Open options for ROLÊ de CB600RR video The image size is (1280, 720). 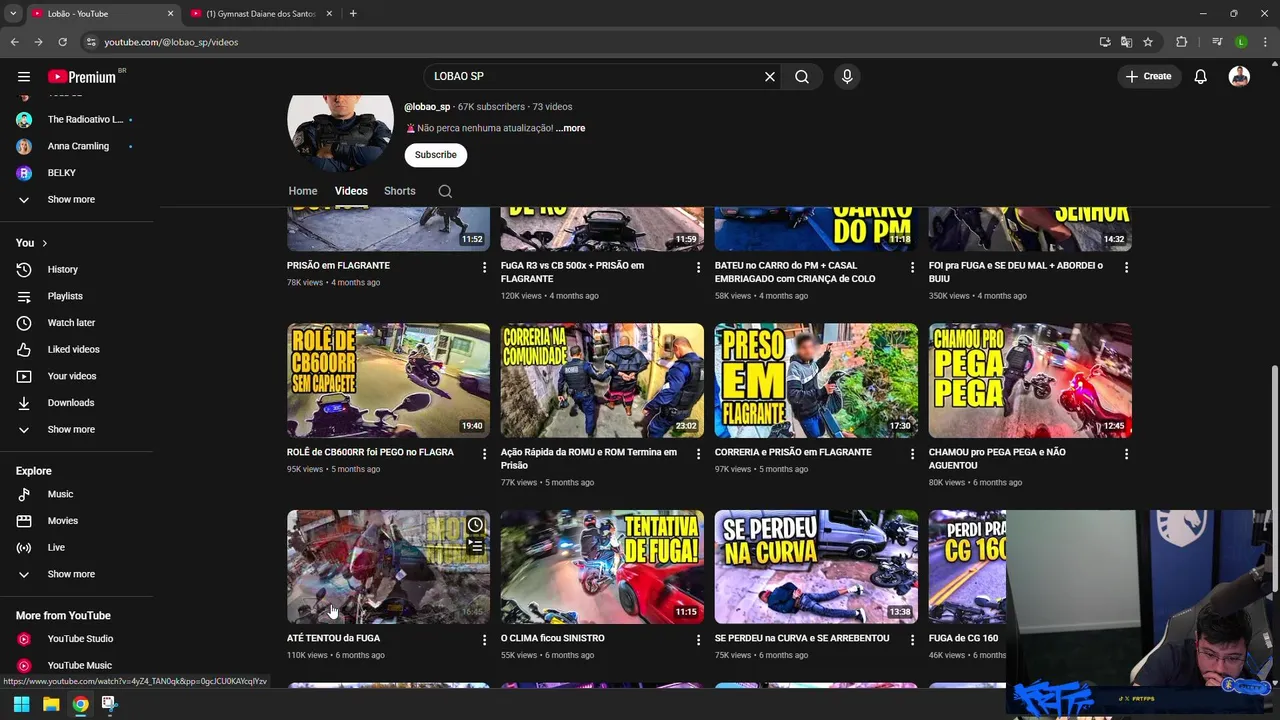[484, 454]
